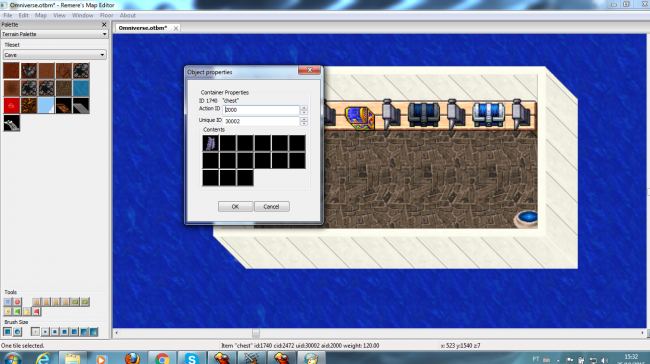The width and height of the screenshot is (650, 364).
Task: Open the Map menu
Action: pos(41,15)
